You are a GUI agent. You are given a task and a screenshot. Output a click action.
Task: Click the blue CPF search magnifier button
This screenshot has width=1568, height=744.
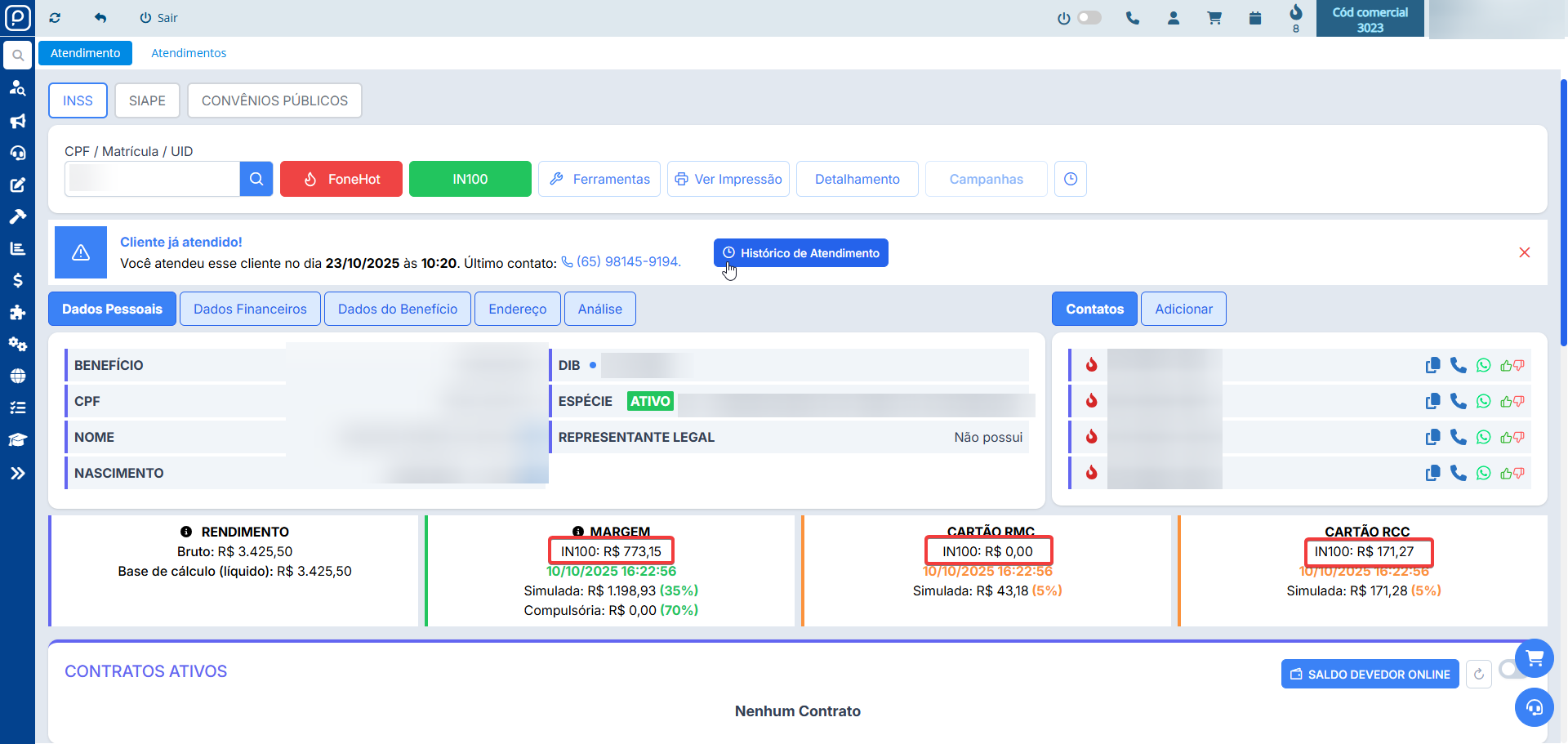[256, 179]
